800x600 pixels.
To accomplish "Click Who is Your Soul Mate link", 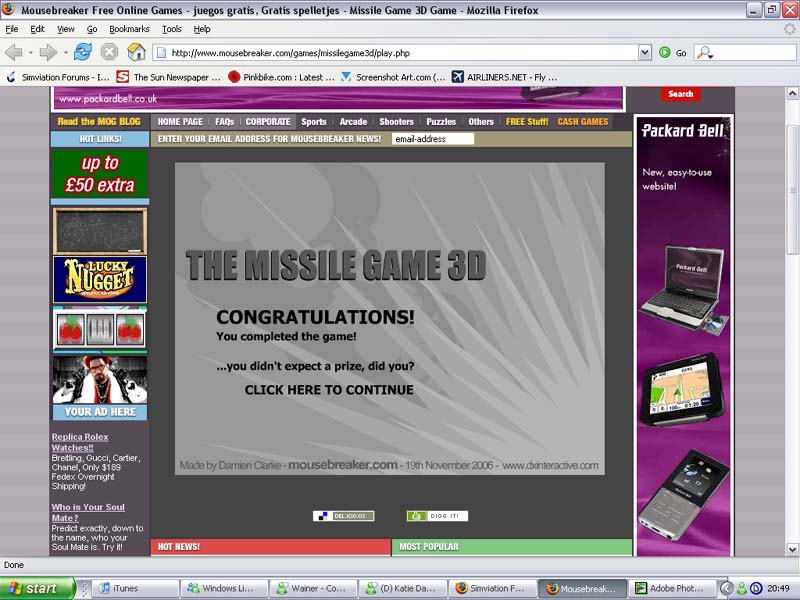I will (x=88, y=512).
